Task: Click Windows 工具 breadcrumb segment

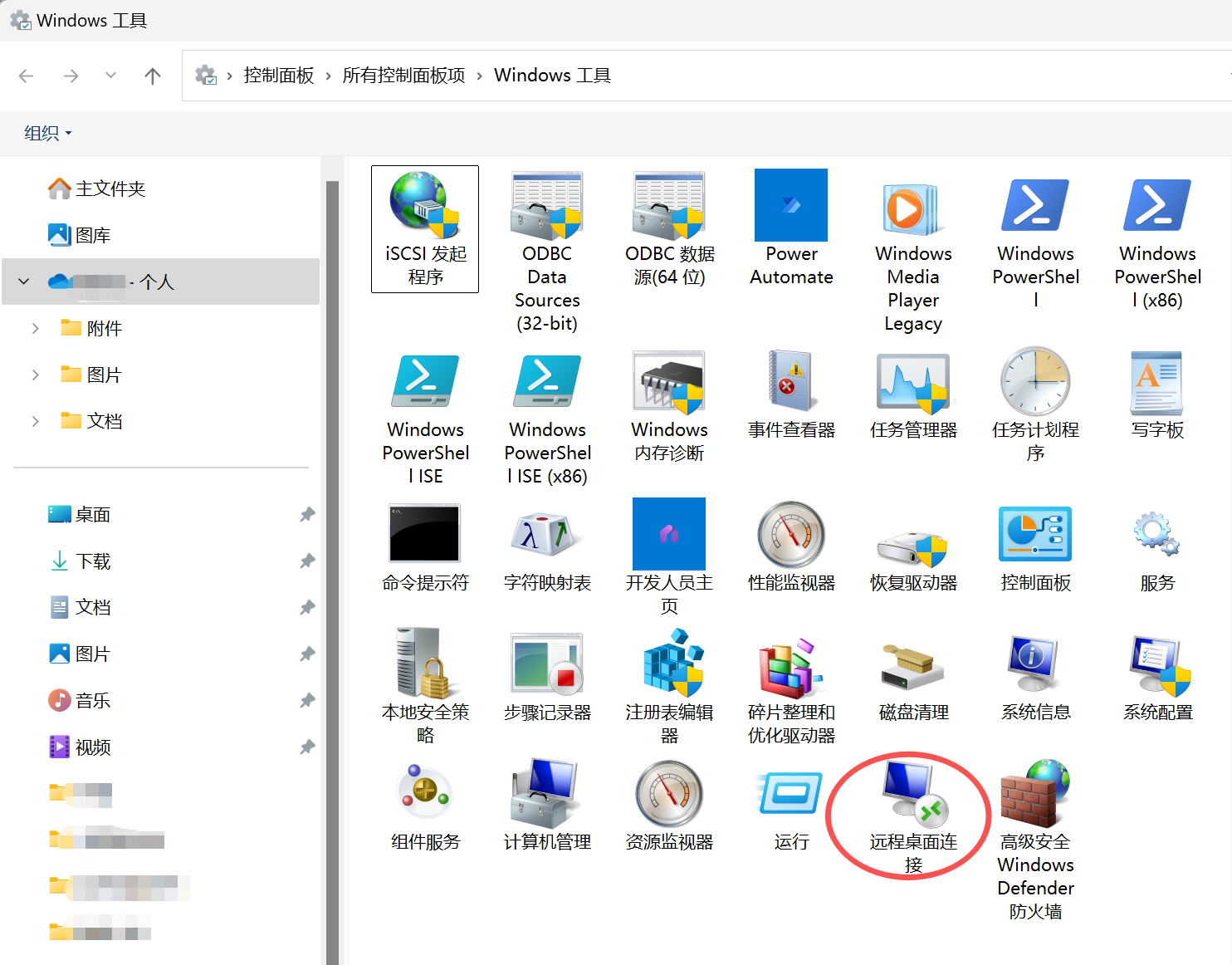Action: tap(552, 76)
